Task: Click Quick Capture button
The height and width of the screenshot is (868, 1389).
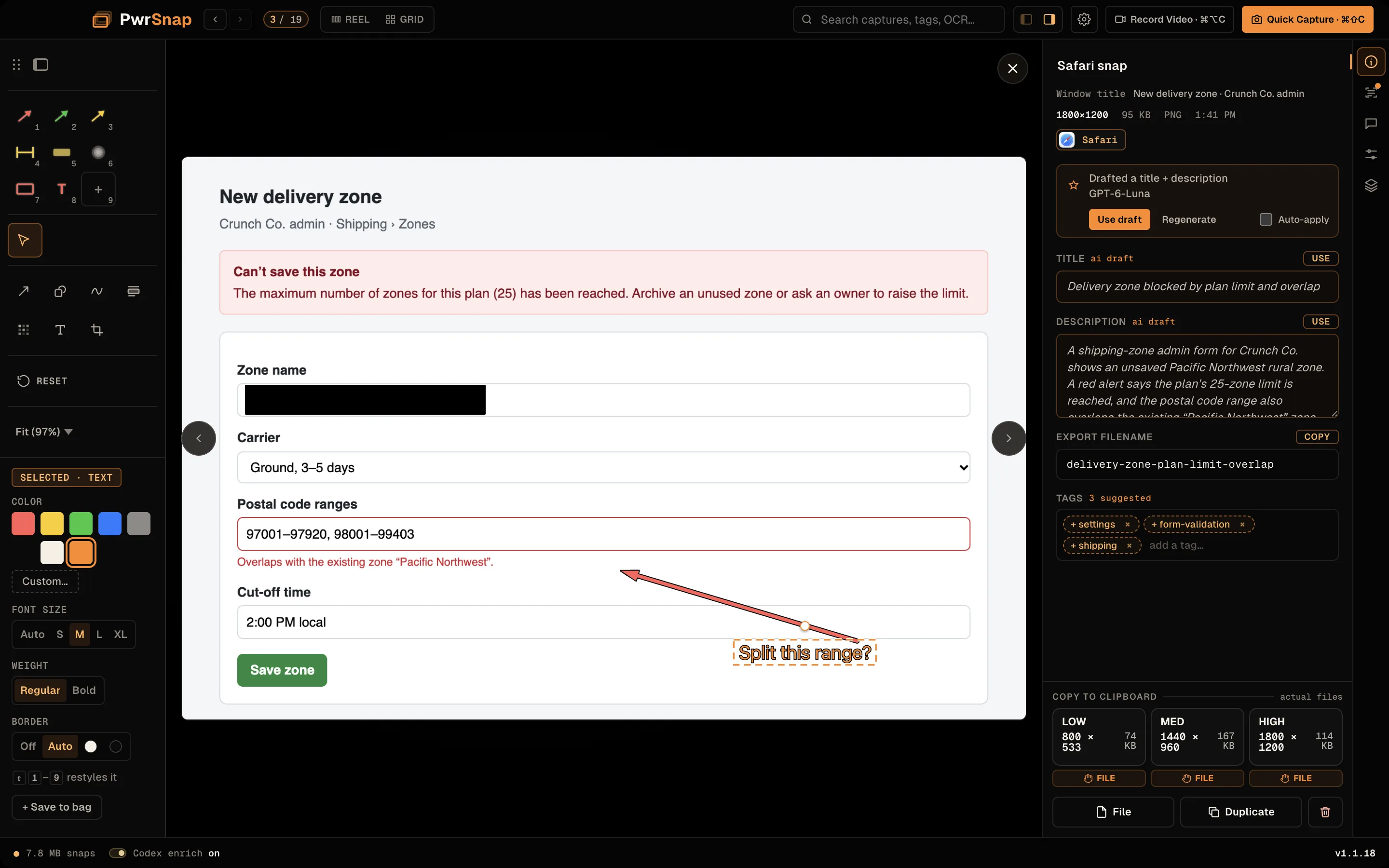Action: (1307, 19)
